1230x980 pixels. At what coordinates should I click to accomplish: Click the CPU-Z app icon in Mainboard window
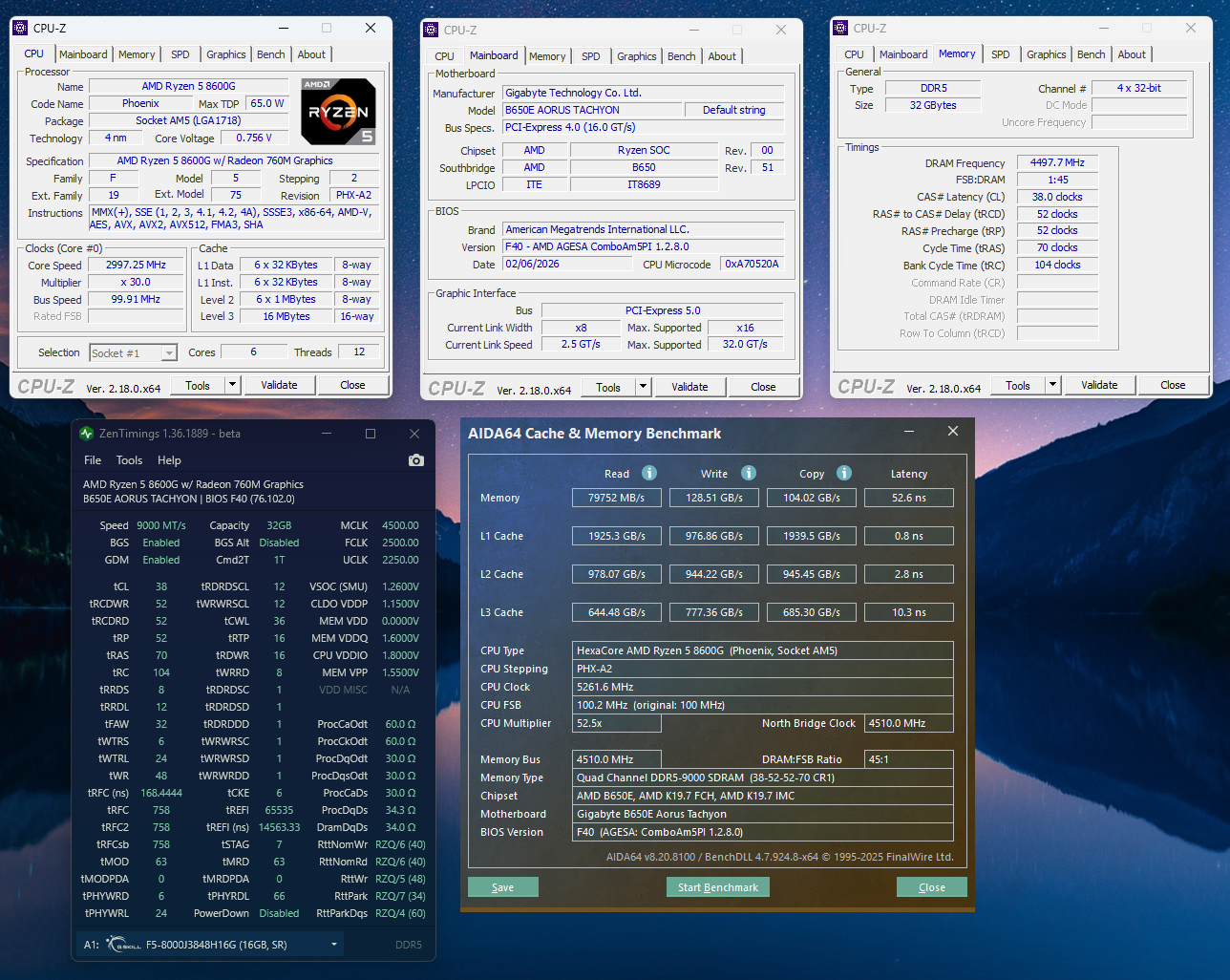click(431, 30)
